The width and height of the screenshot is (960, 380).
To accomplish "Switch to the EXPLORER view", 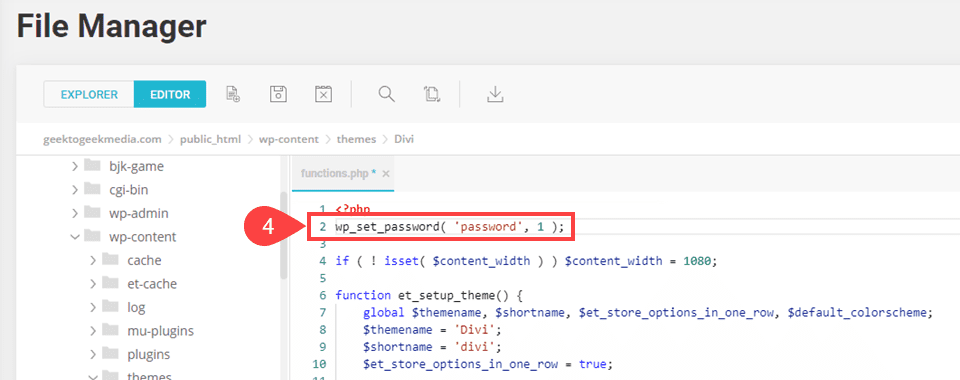I will [x=89, y=95].
